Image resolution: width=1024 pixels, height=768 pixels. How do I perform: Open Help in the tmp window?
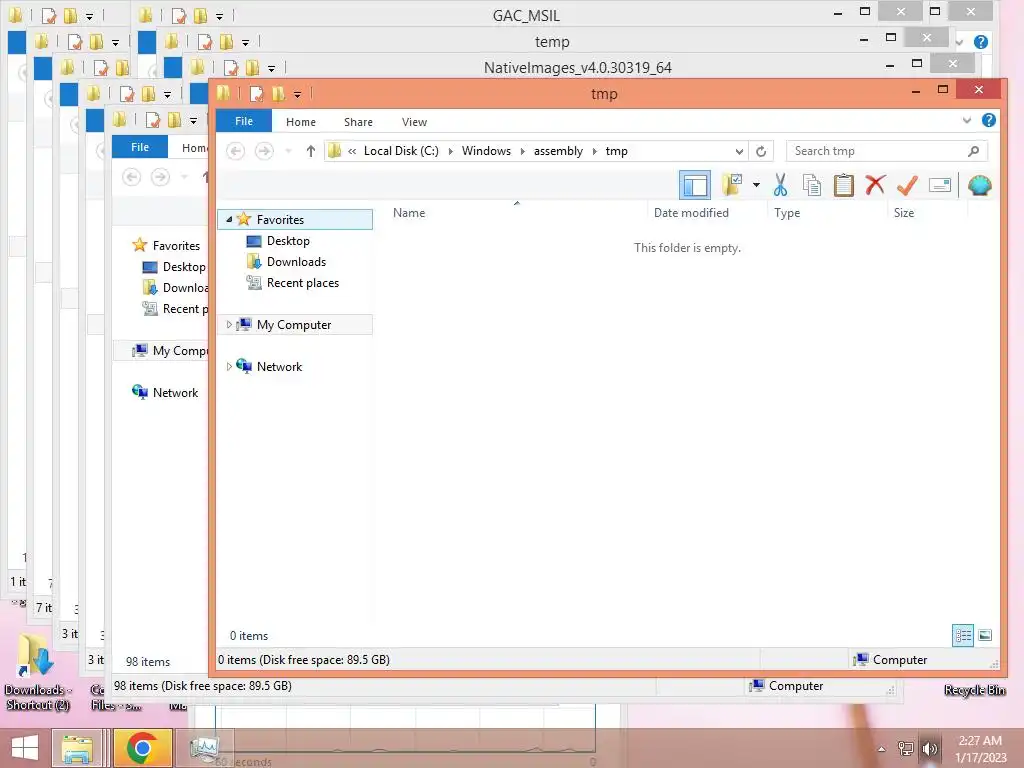click(989, 120)
